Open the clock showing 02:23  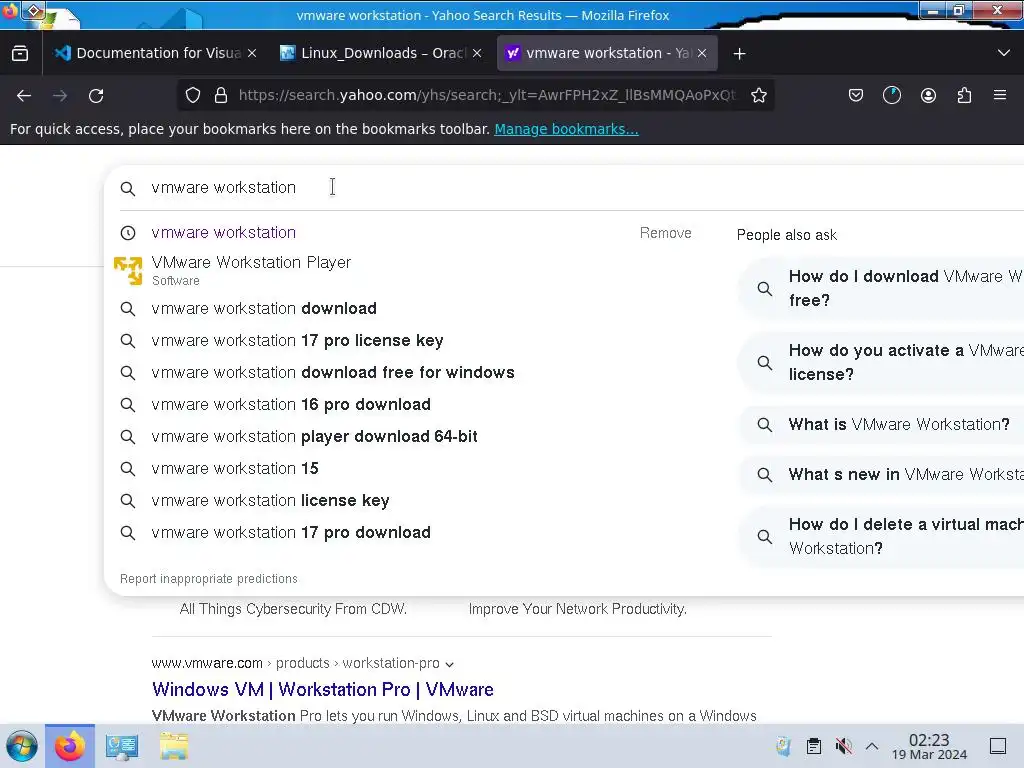929,747
